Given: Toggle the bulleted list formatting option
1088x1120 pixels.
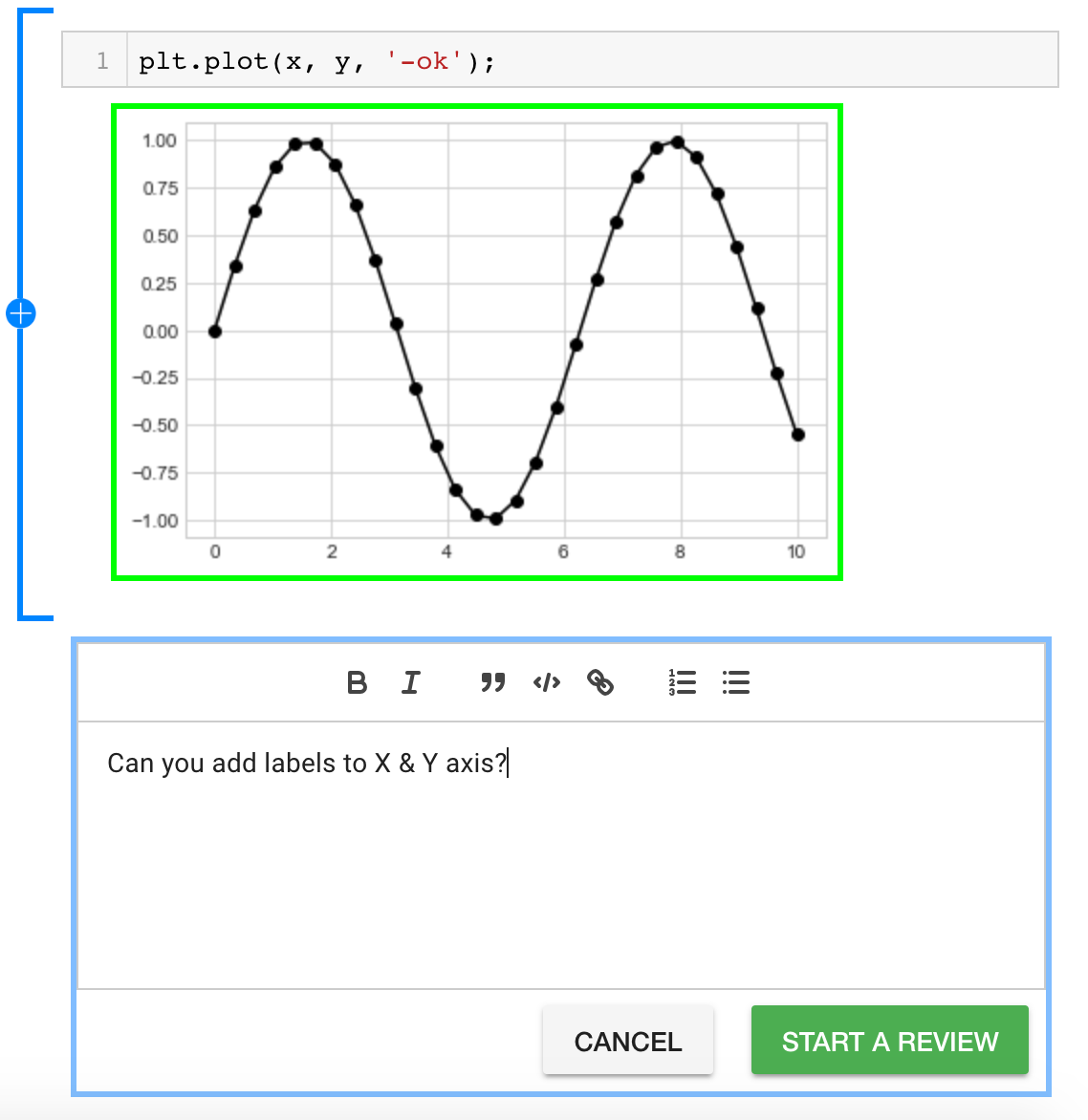Looking at the screenshot, I should tap(735, 682).
